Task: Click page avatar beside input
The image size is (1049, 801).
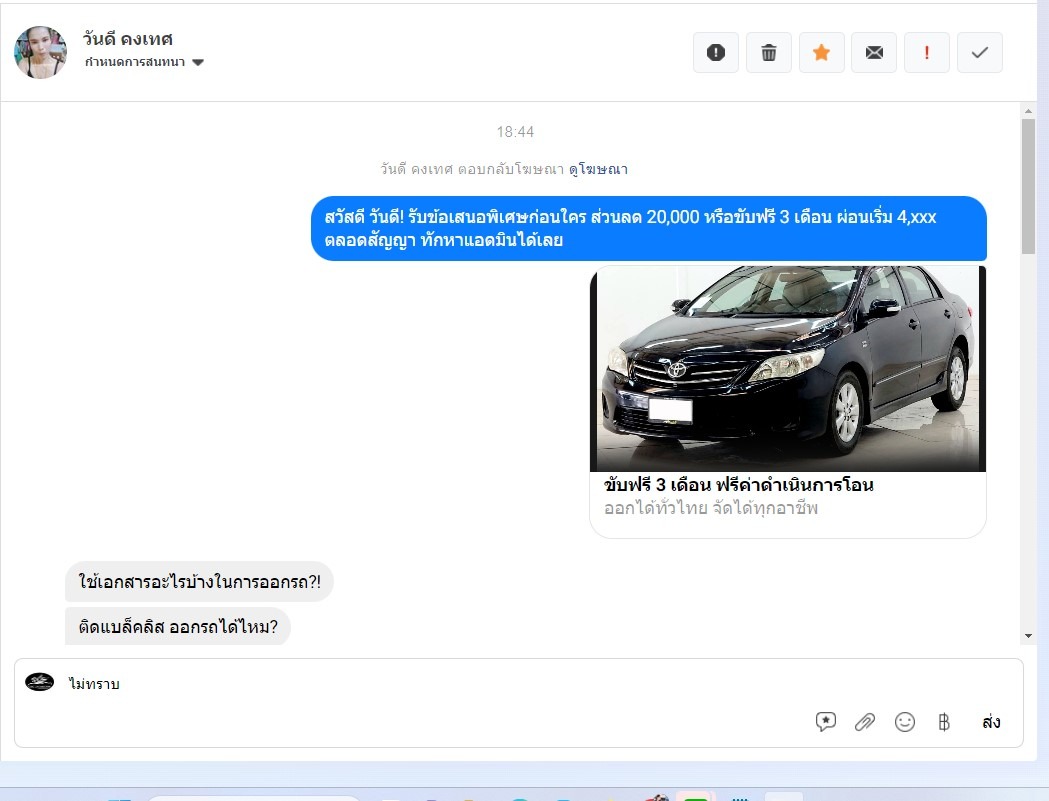Action: [x=39, y=682]
